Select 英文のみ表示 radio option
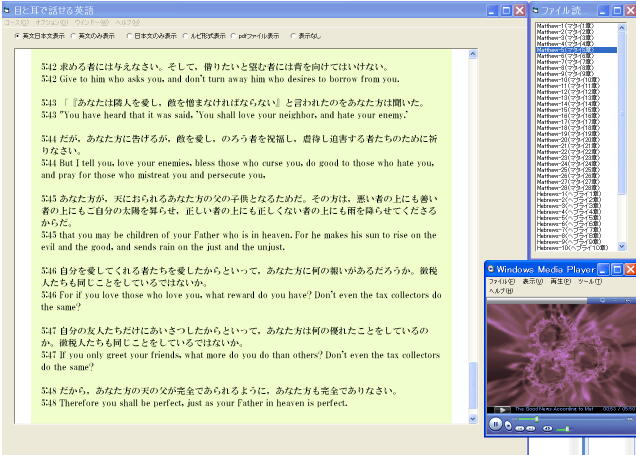The height and width of the screenshot is (455, 636). [93, 36]
